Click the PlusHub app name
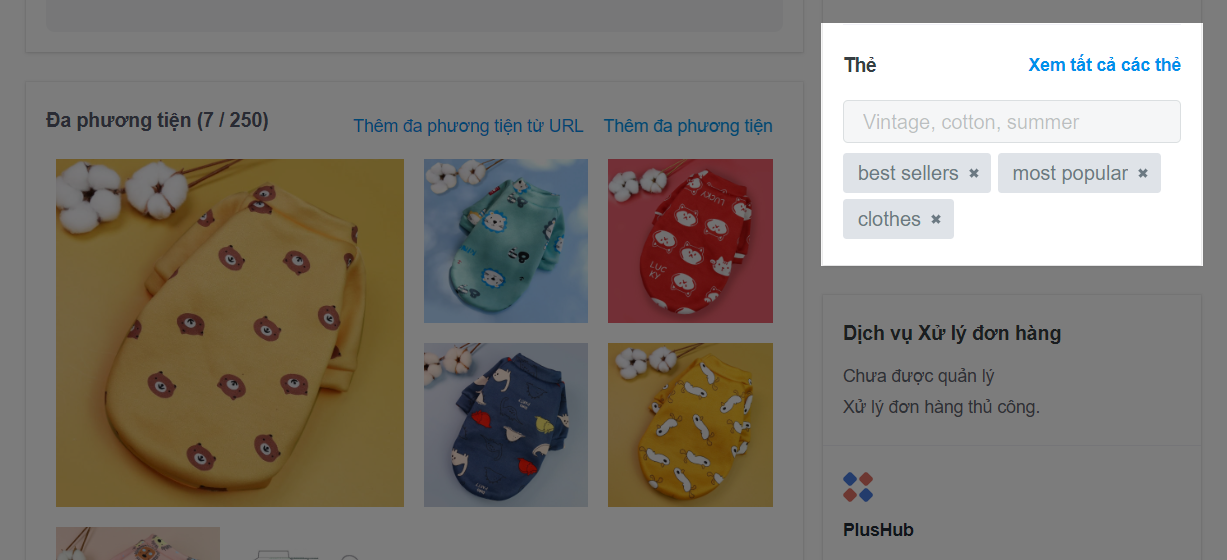 (878, 530)
